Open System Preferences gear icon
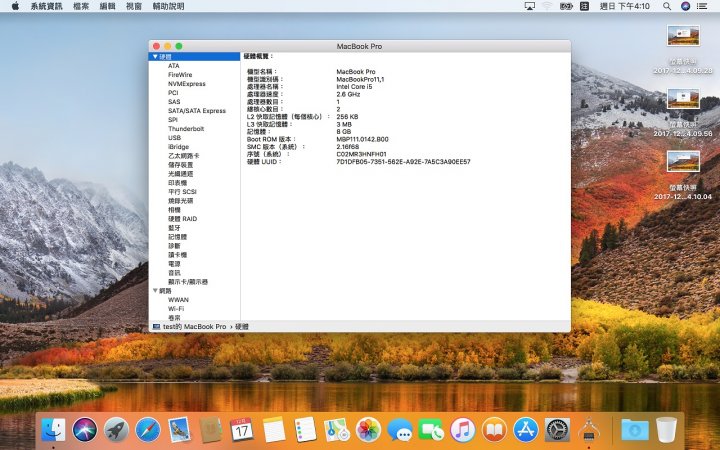The image size is (720, 450). (557, 430)
